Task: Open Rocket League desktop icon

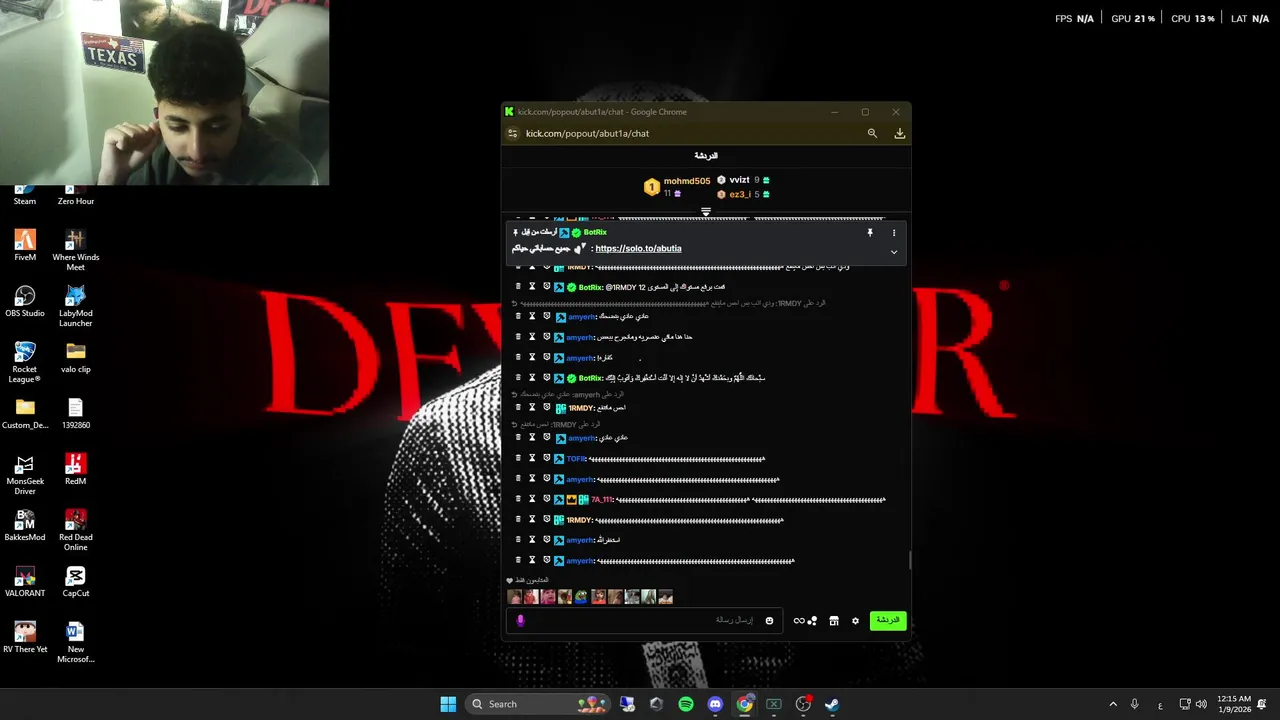Action: 25,362
